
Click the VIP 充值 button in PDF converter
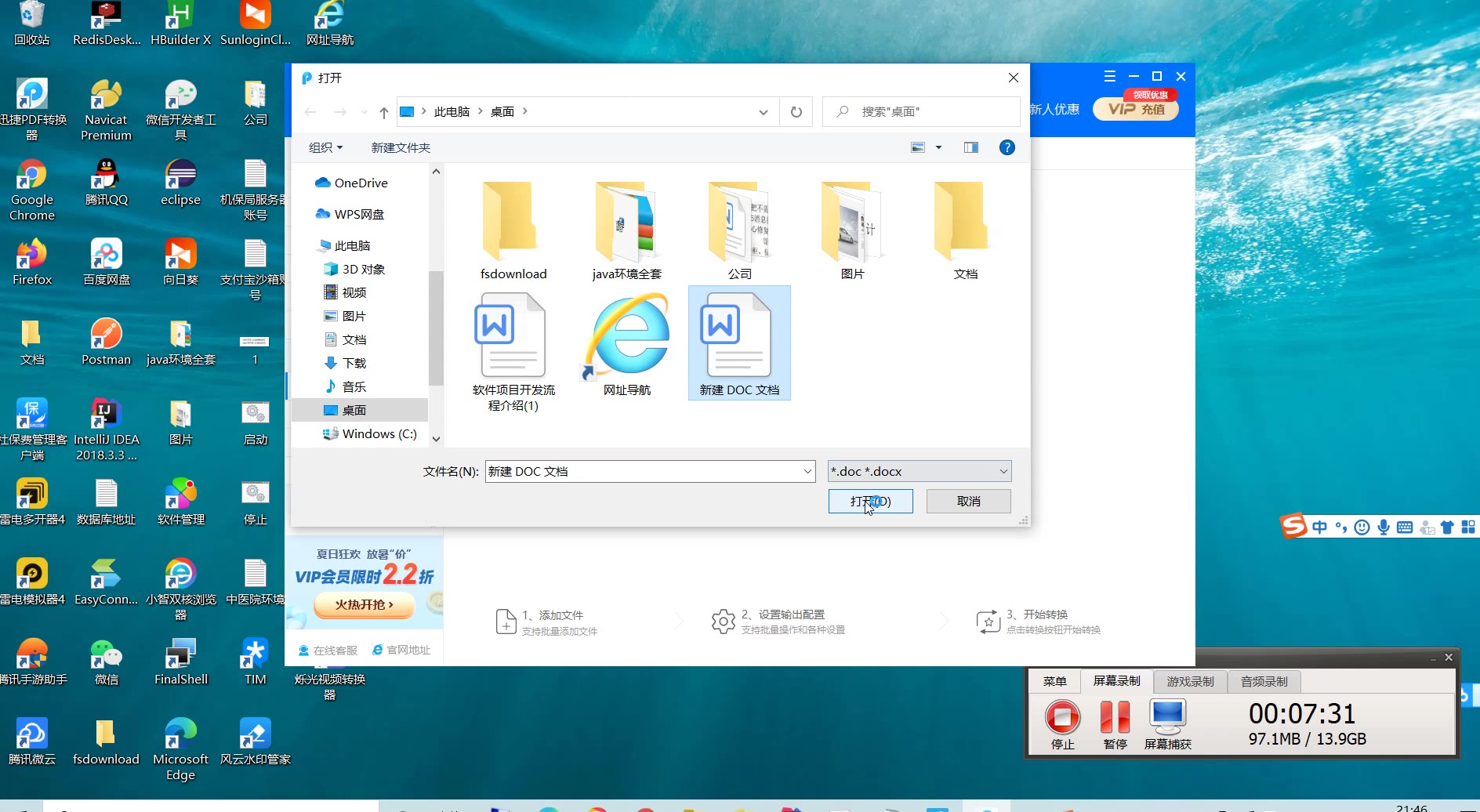[x=1137, y=109]
